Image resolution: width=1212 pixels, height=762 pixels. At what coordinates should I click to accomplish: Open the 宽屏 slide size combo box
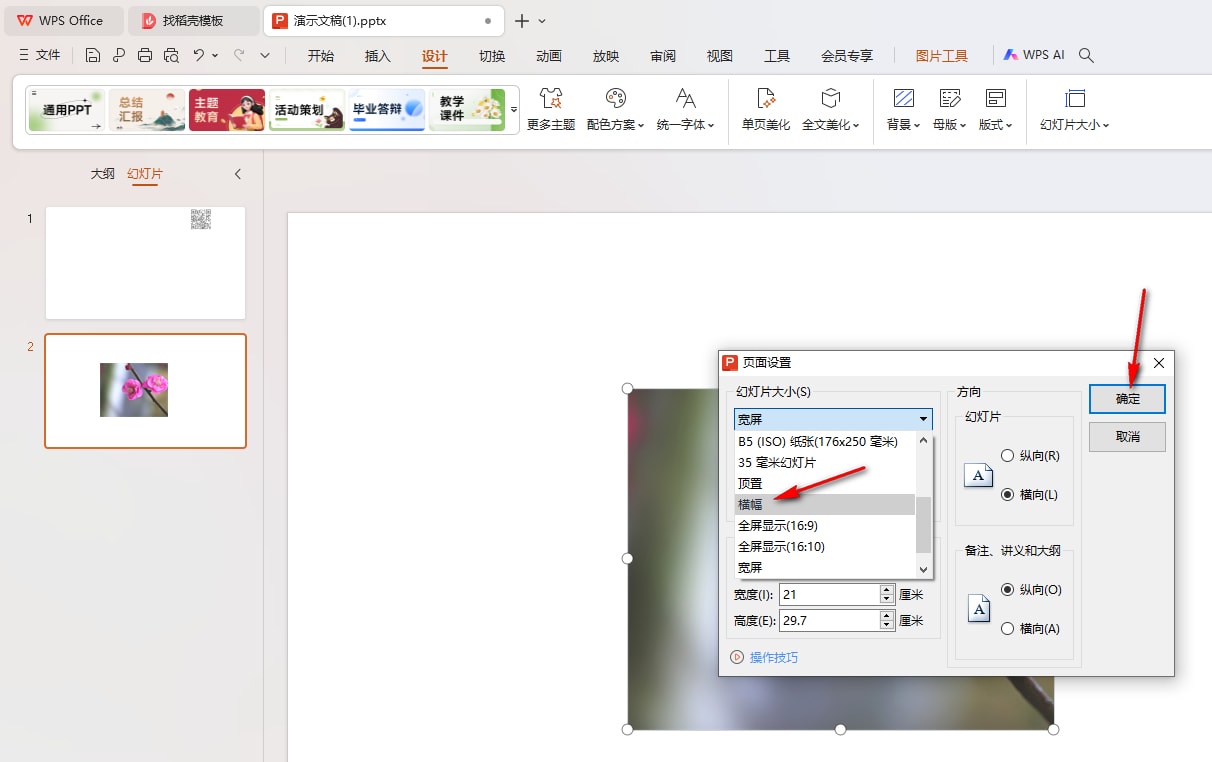833,420
